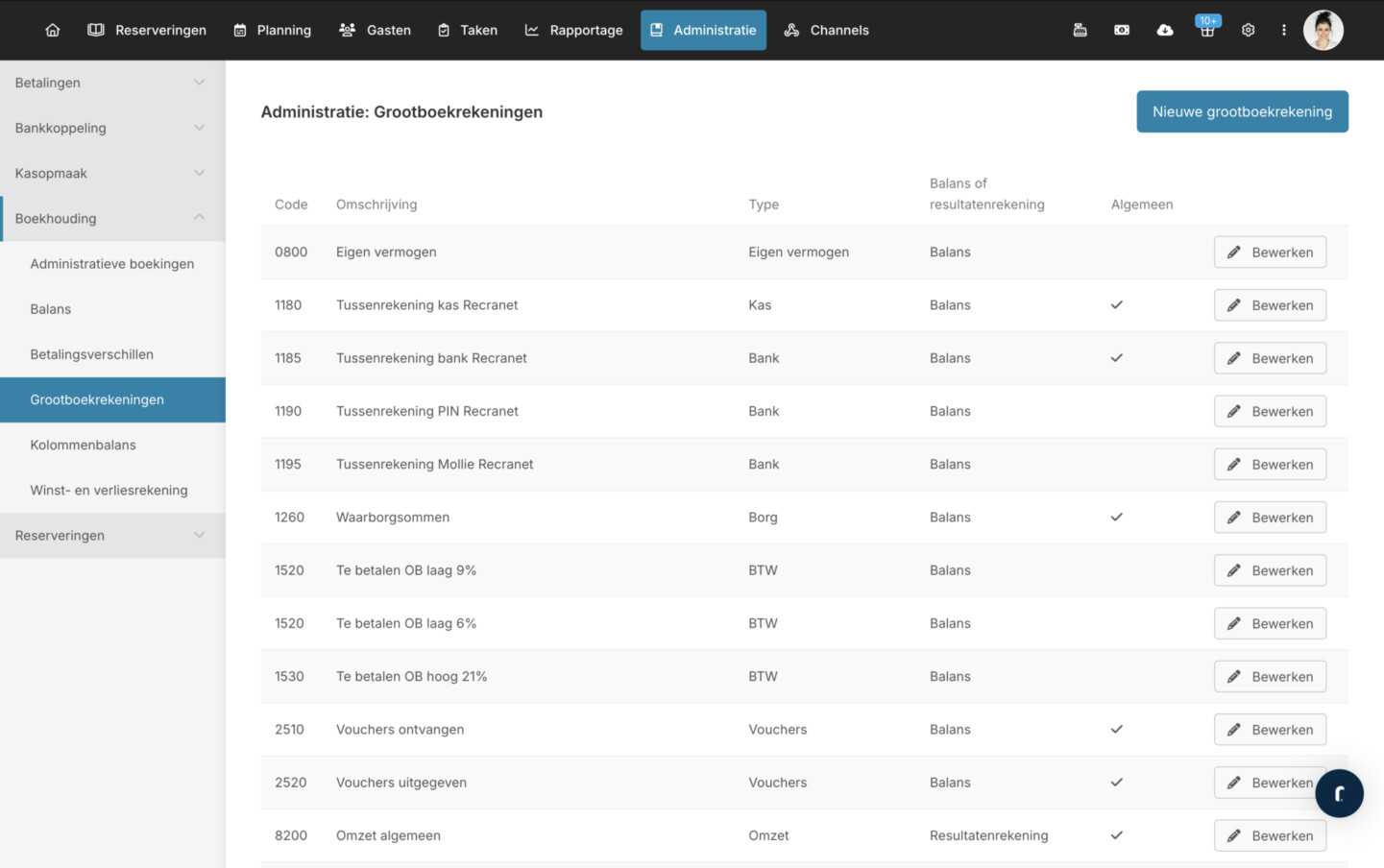Go to the Channels menu
Screen dimensions: 1384x868
(x=826, y=30)
